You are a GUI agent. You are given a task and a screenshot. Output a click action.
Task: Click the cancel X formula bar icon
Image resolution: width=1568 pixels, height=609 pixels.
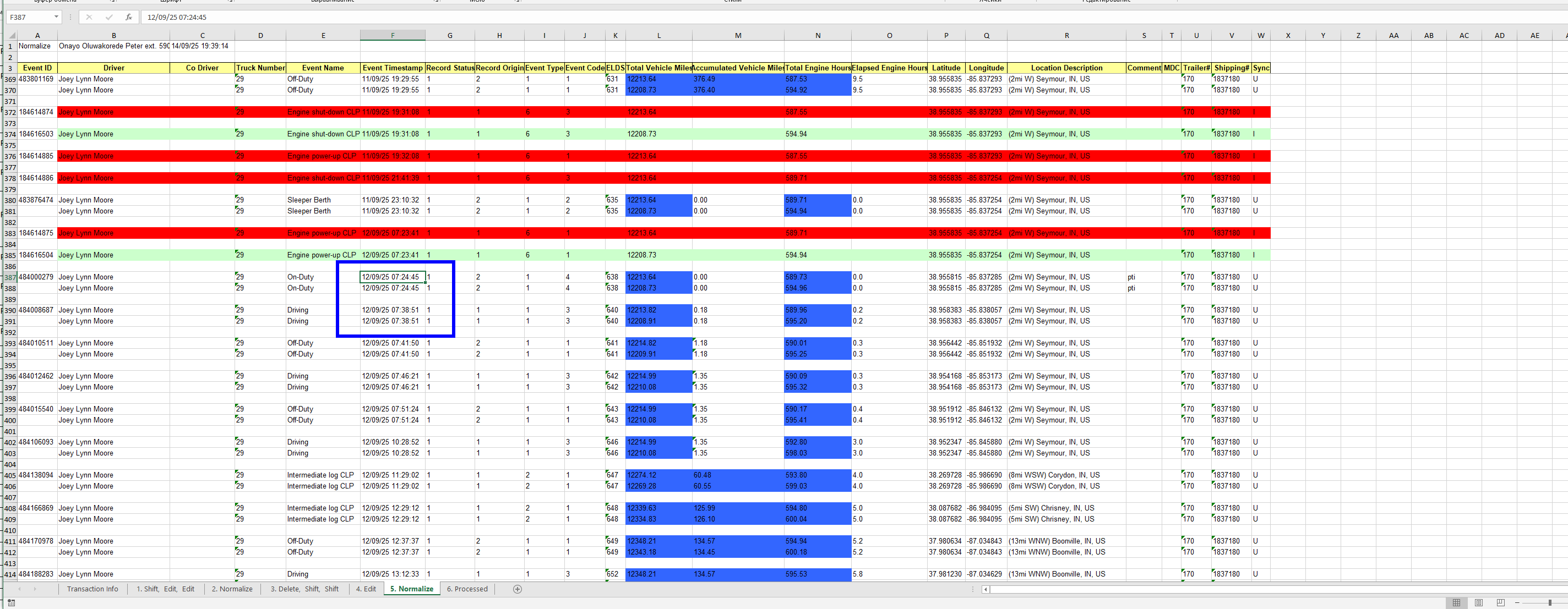point(89,17)
